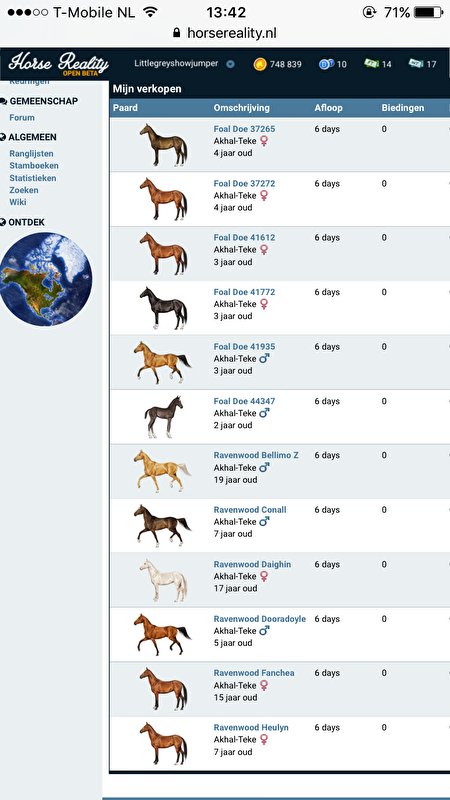Click the female symbol on Foal Doe 41612
The image size is (450, 800).
(264, 249)
